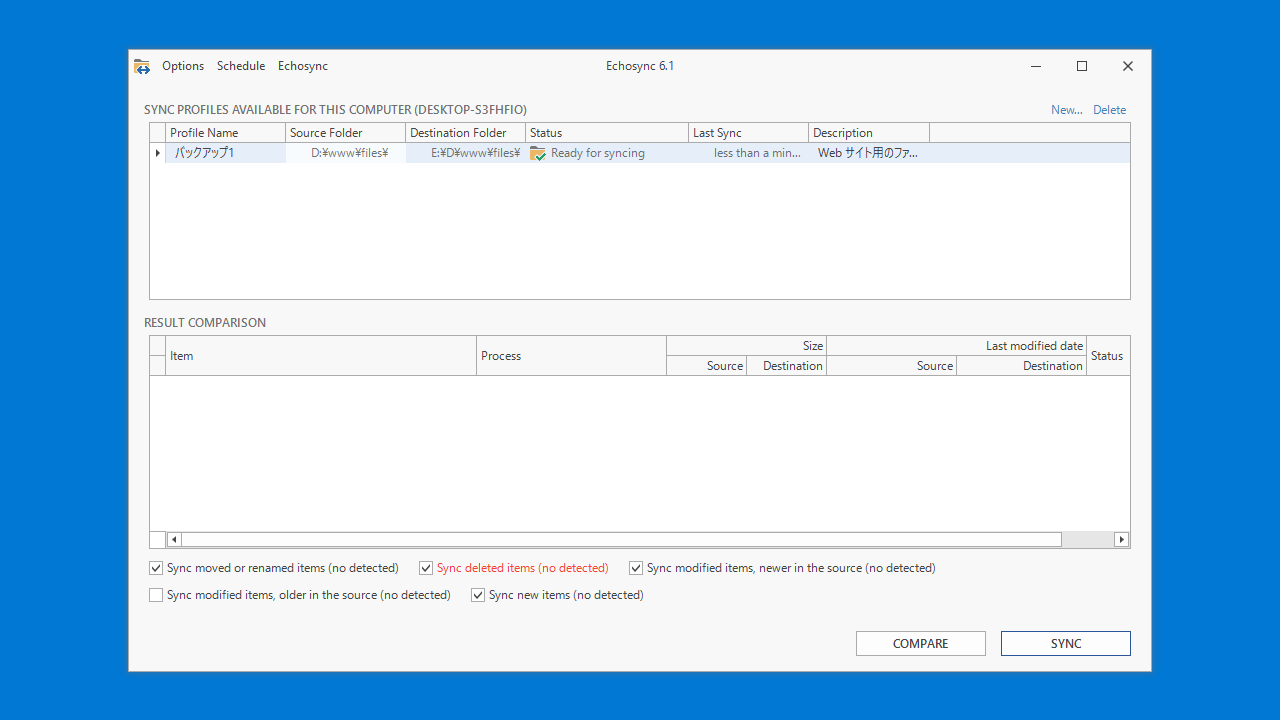The width and height of the screenshot is (1280, 720).
Task: Click the row indicator arrow for バックアップ1
Action: [x=157, y=153]
